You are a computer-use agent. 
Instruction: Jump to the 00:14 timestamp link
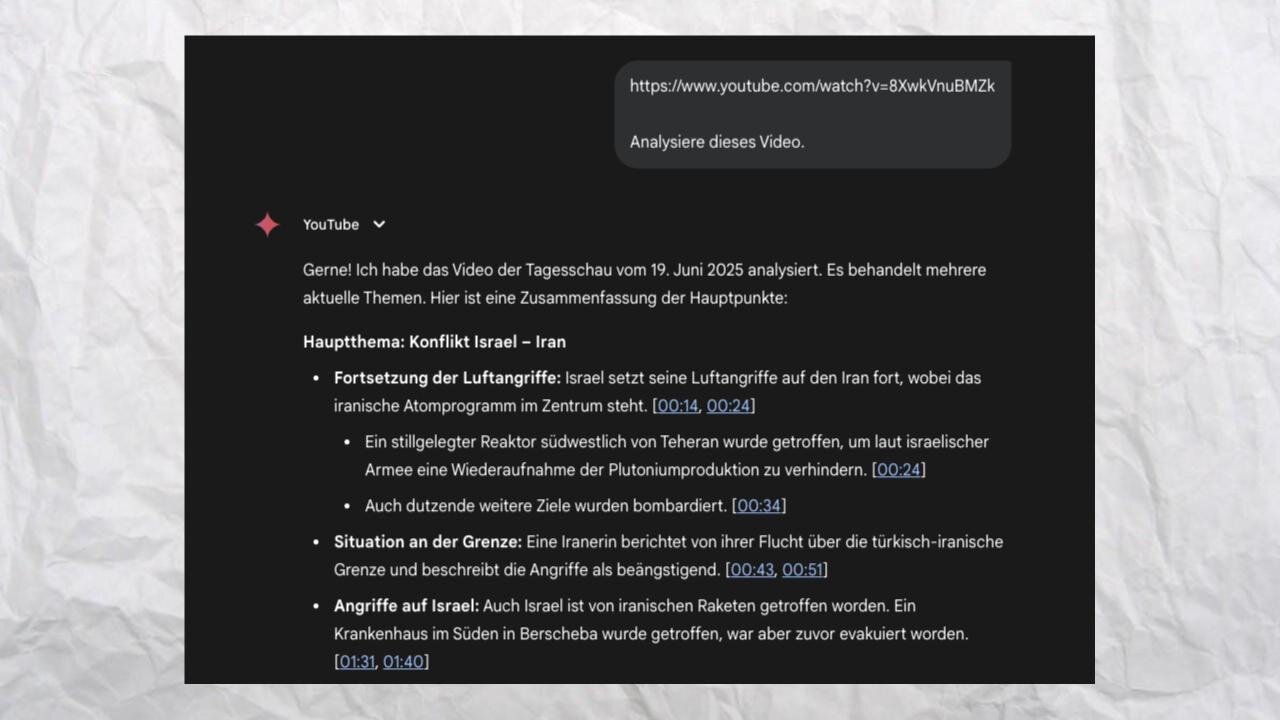tap(678, 406)
